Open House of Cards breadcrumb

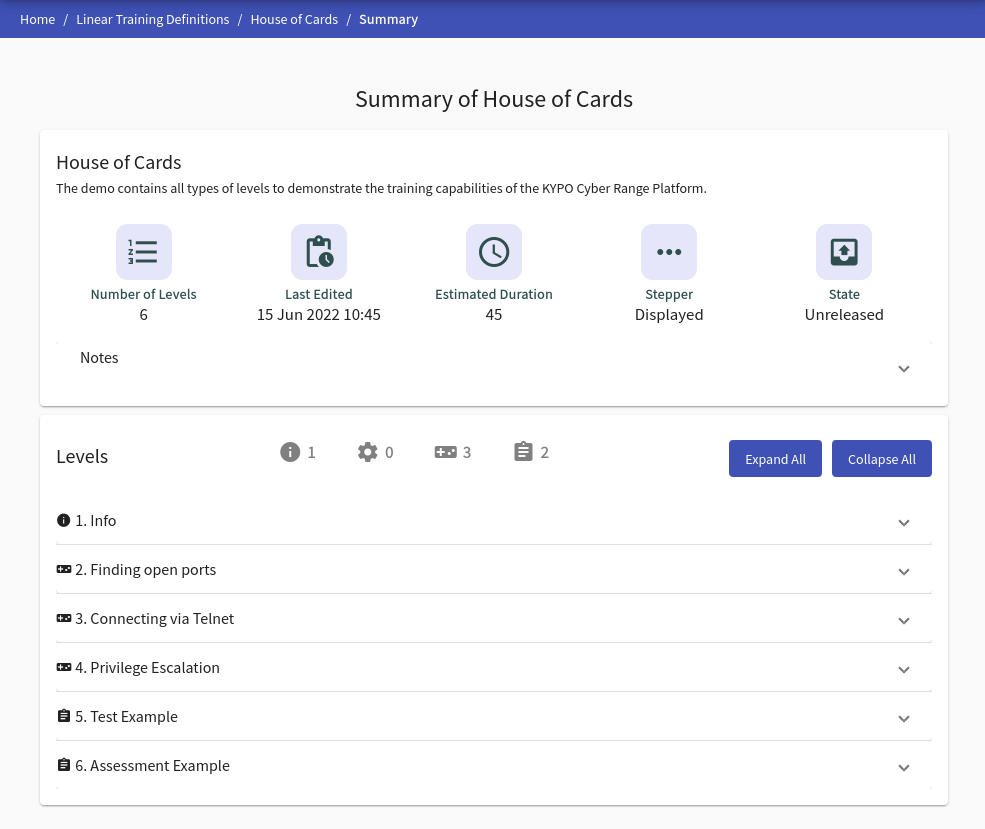coord(294,19)
